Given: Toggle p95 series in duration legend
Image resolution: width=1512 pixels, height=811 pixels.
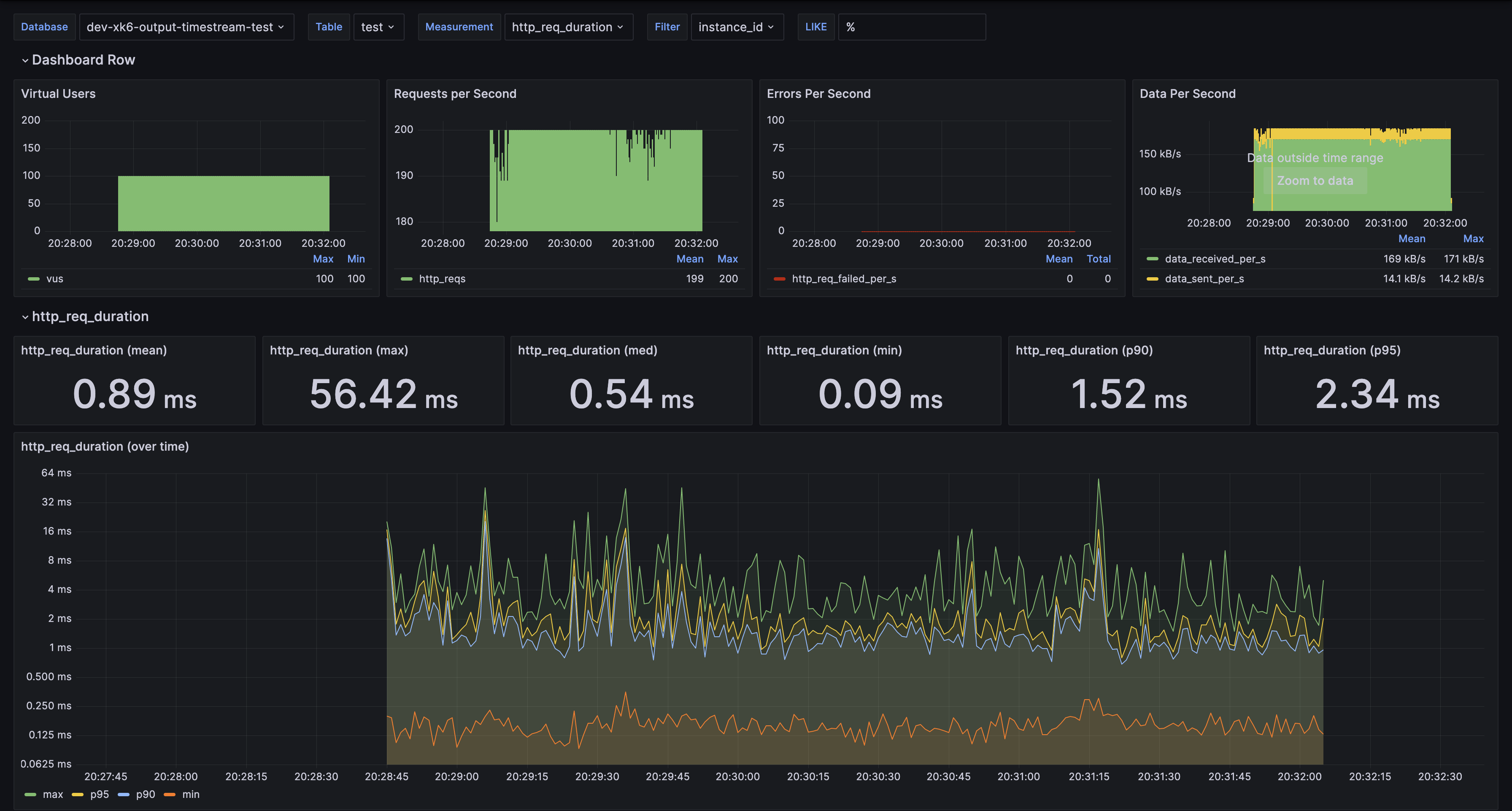Looking at the screenshot, I should tap(99, 795).
